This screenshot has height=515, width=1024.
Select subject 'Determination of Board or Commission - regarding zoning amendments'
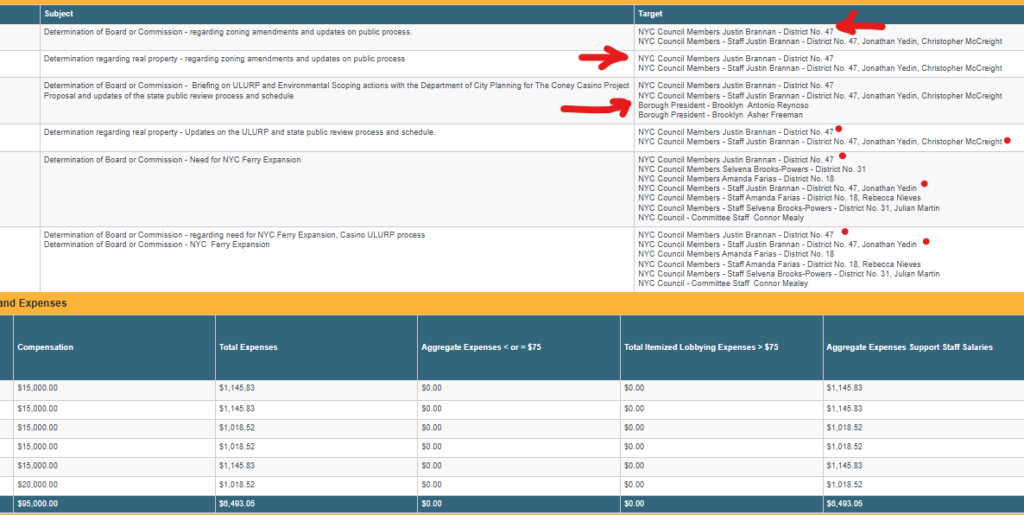(x=228, y=31)
